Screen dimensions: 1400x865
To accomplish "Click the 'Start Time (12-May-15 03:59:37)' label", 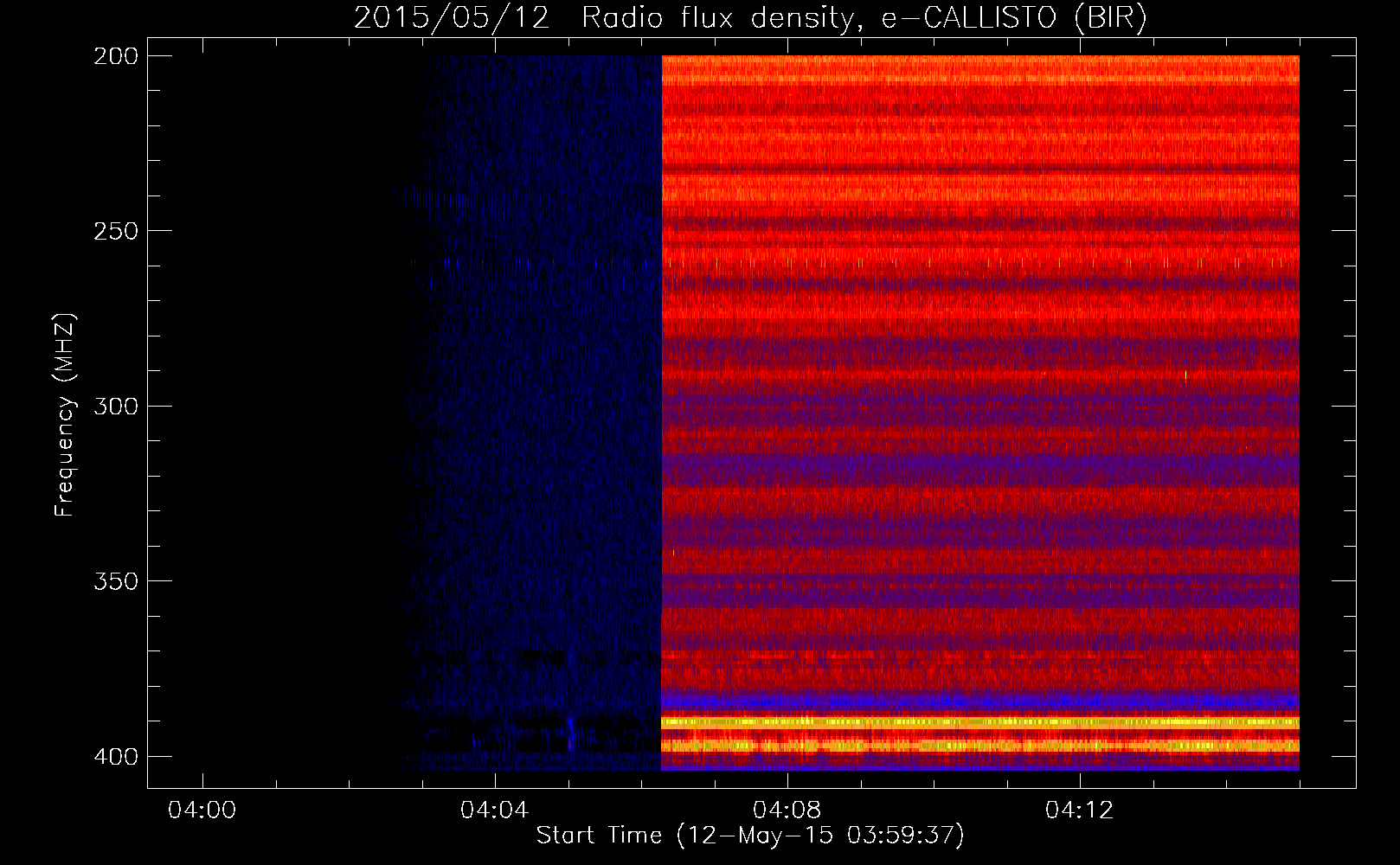I will tap(750, 836).
